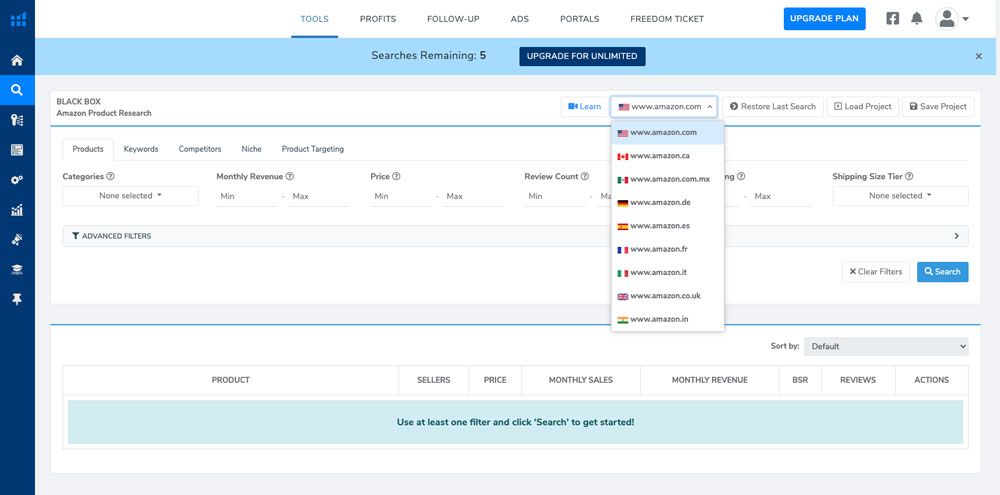This screenshot has width=1000, height=495.
Task: Select the search magnifier sidebar icon
Action: (x=17, y=90)
